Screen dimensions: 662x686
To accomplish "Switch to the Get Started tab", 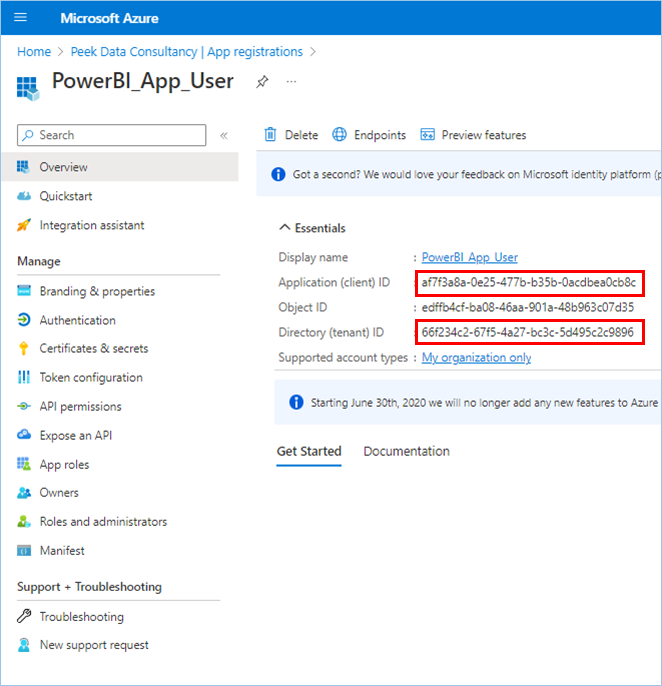I will click(309, 451).
